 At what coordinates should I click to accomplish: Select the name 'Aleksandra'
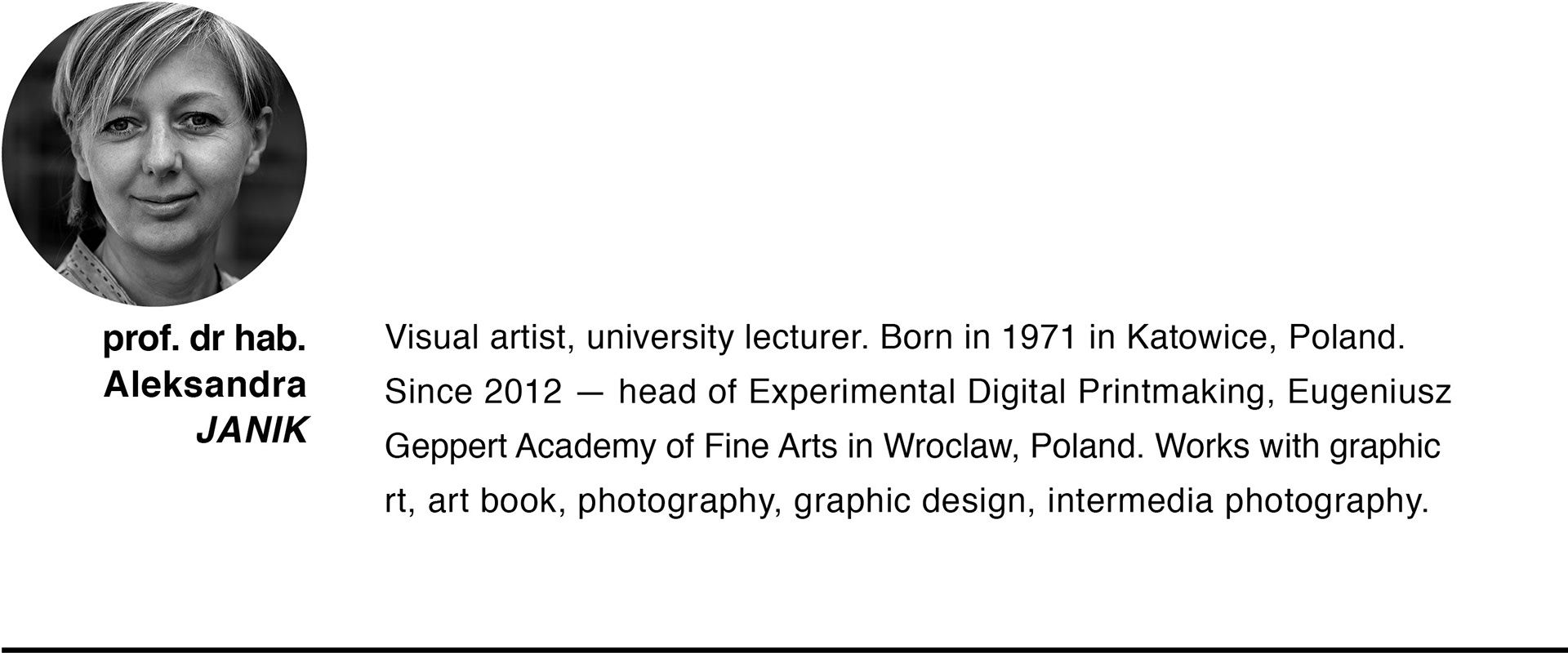(x=205, y=384)
